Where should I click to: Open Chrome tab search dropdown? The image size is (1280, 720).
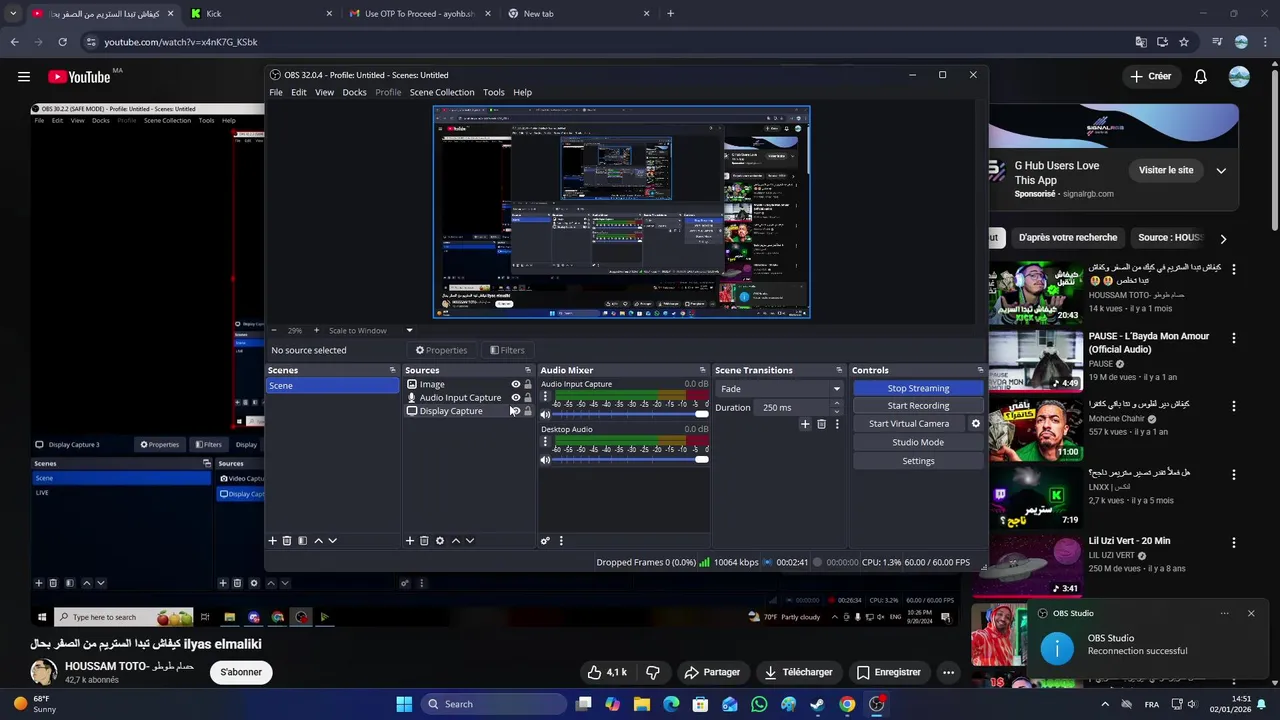tap(13, 14)
